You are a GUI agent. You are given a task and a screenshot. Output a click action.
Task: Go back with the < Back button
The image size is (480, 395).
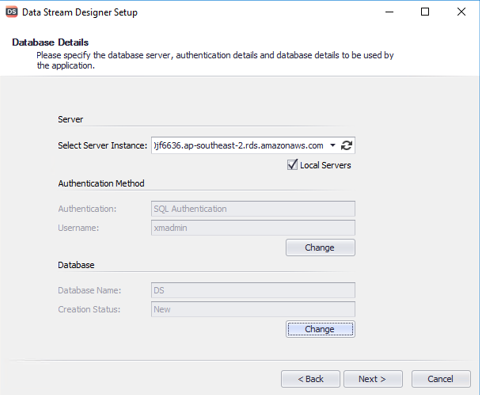310,379
